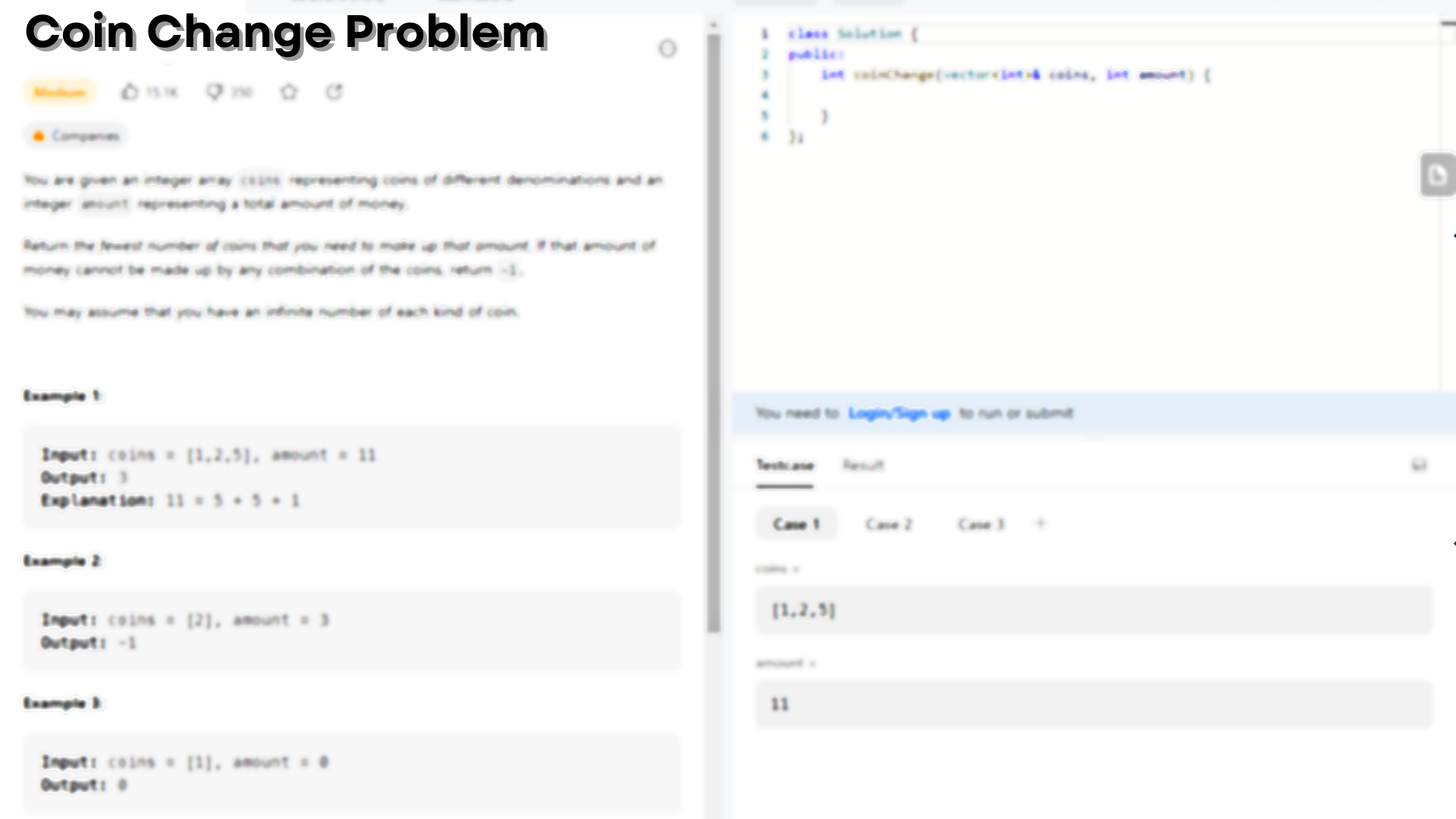Click empty line 4 in code editor
Image resolution: width=1456 pixels, height=819 pixels.
(986, 96)
